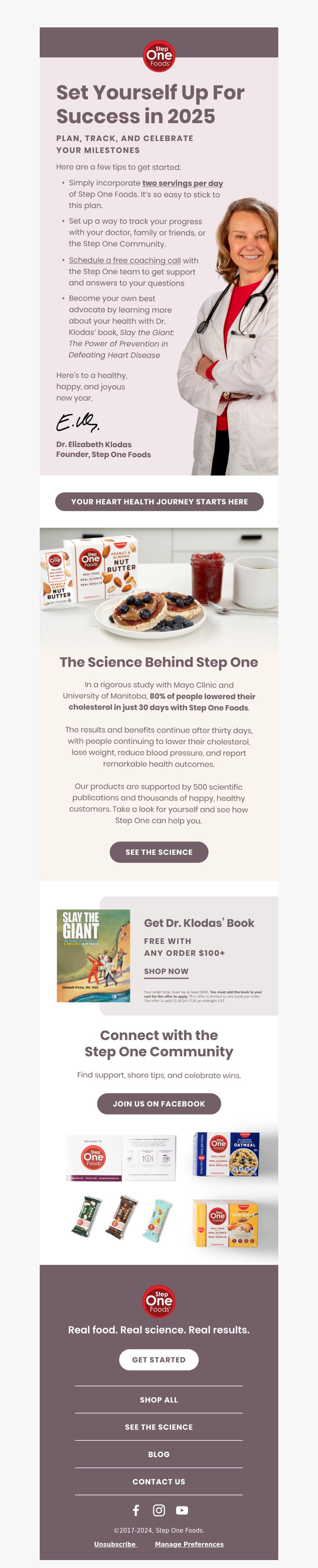Click the footer Step One Foods logo

[x=159, y=1301]
